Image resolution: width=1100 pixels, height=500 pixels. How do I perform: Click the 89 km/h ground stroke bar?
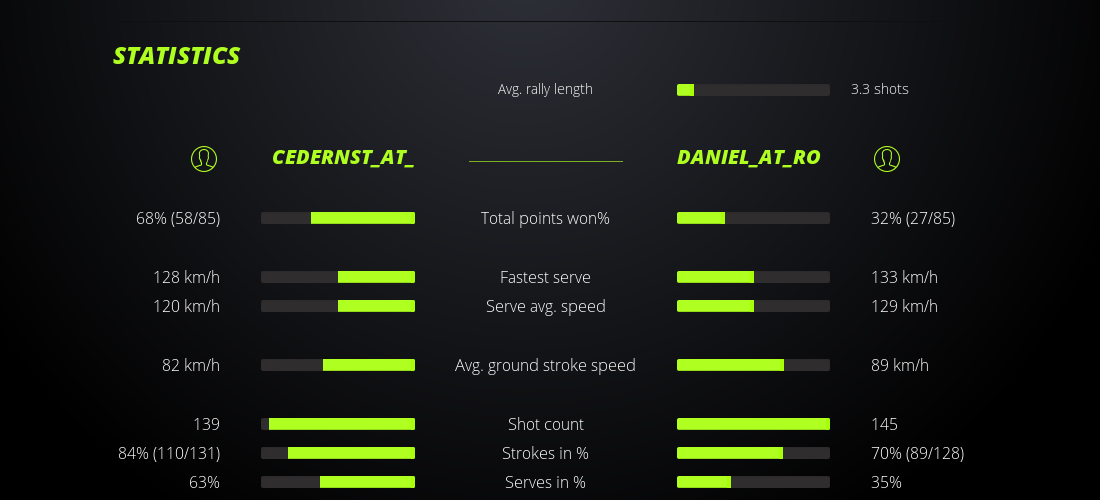pyautogui.click(x=753, y=365)
